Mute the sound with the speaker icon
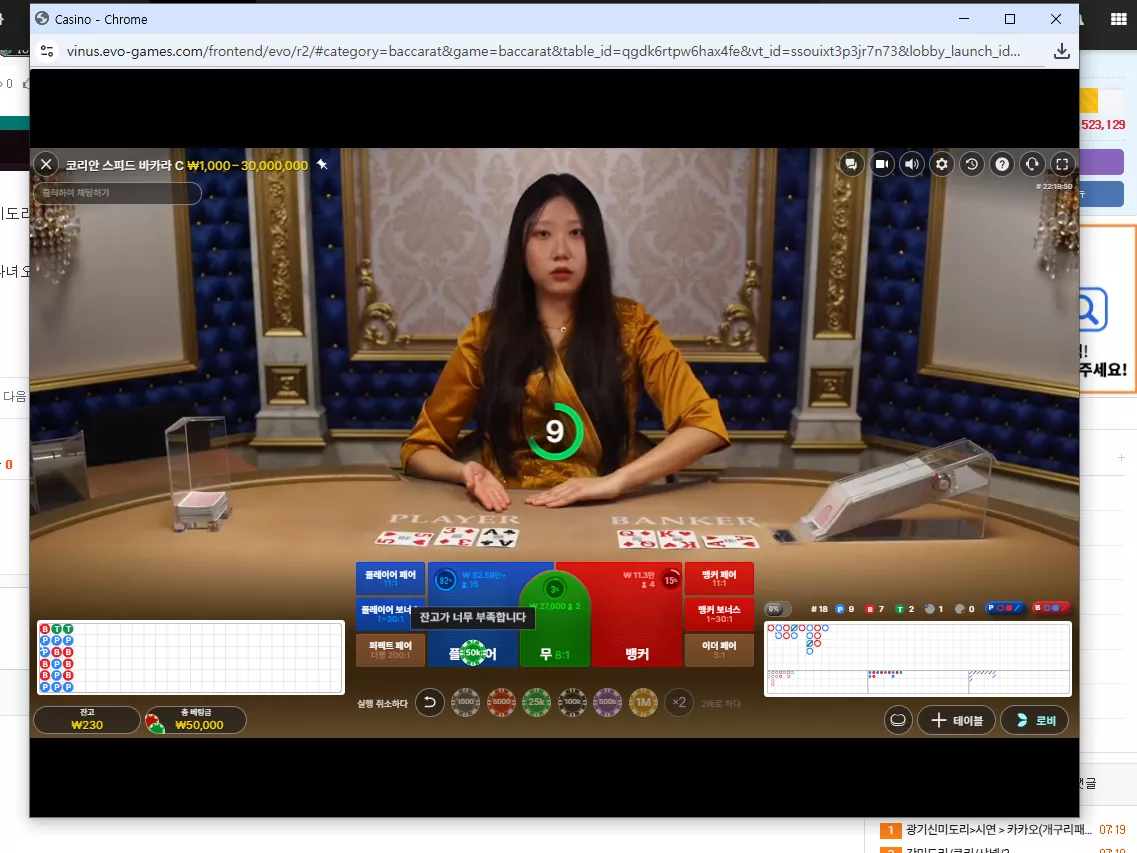This screenshot has height=853, width=1137. (911, 164)
